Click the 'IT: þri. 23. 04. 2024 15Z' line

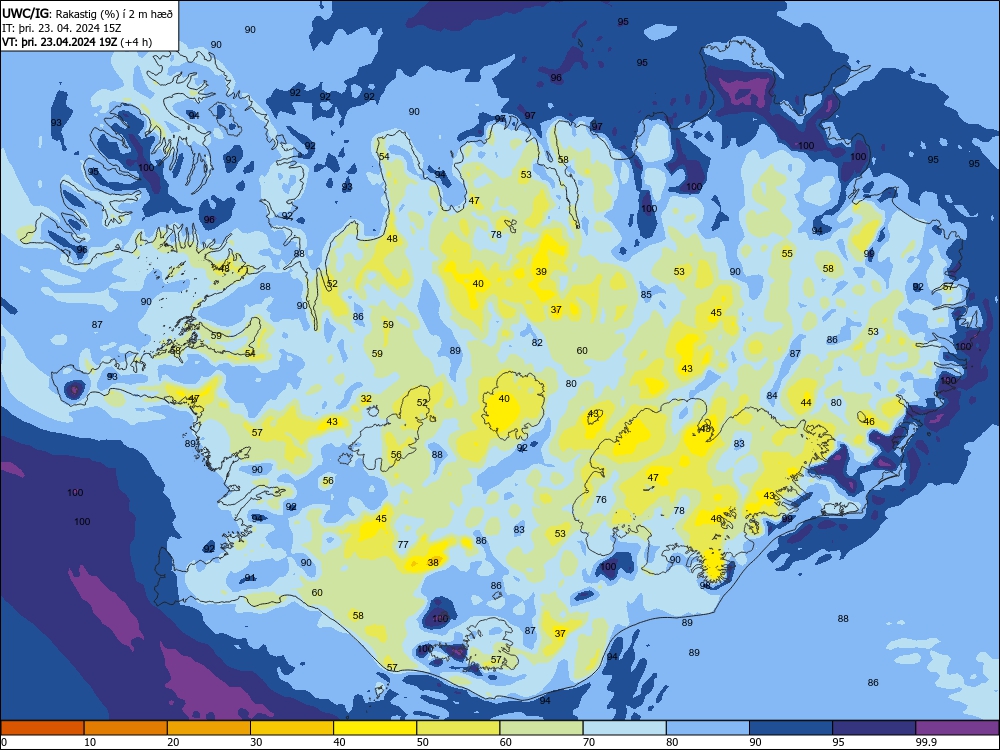tap(62, 28)
